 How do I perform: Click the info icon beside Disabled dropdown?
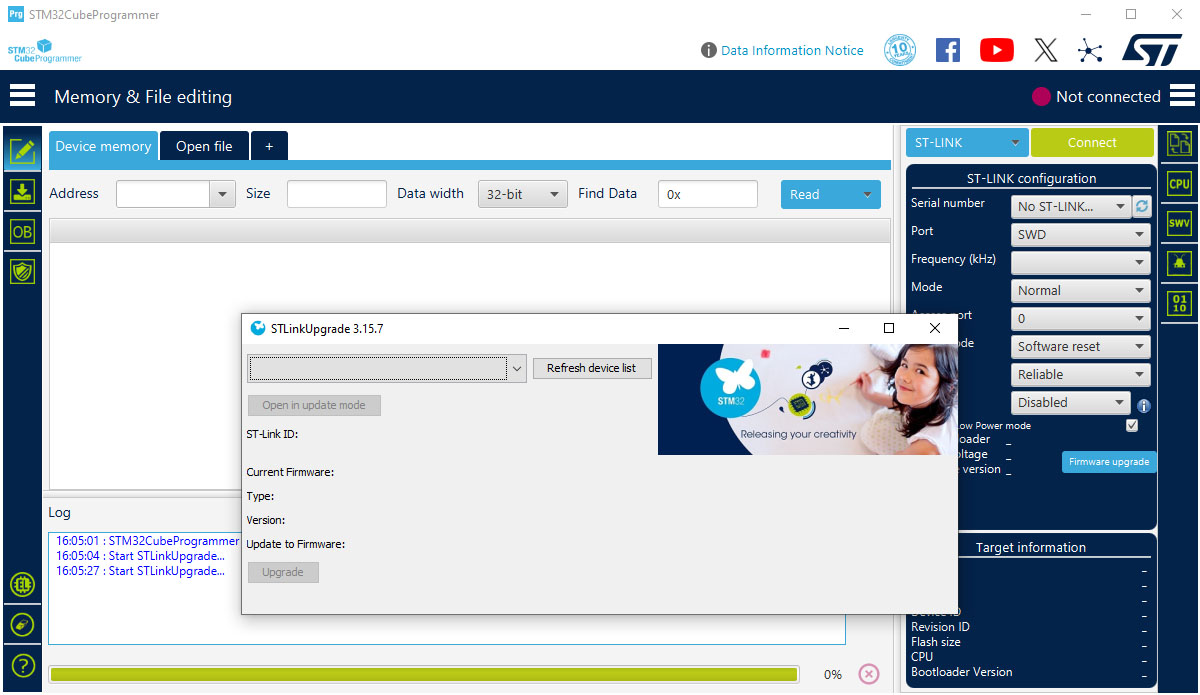click(1144, 405)
